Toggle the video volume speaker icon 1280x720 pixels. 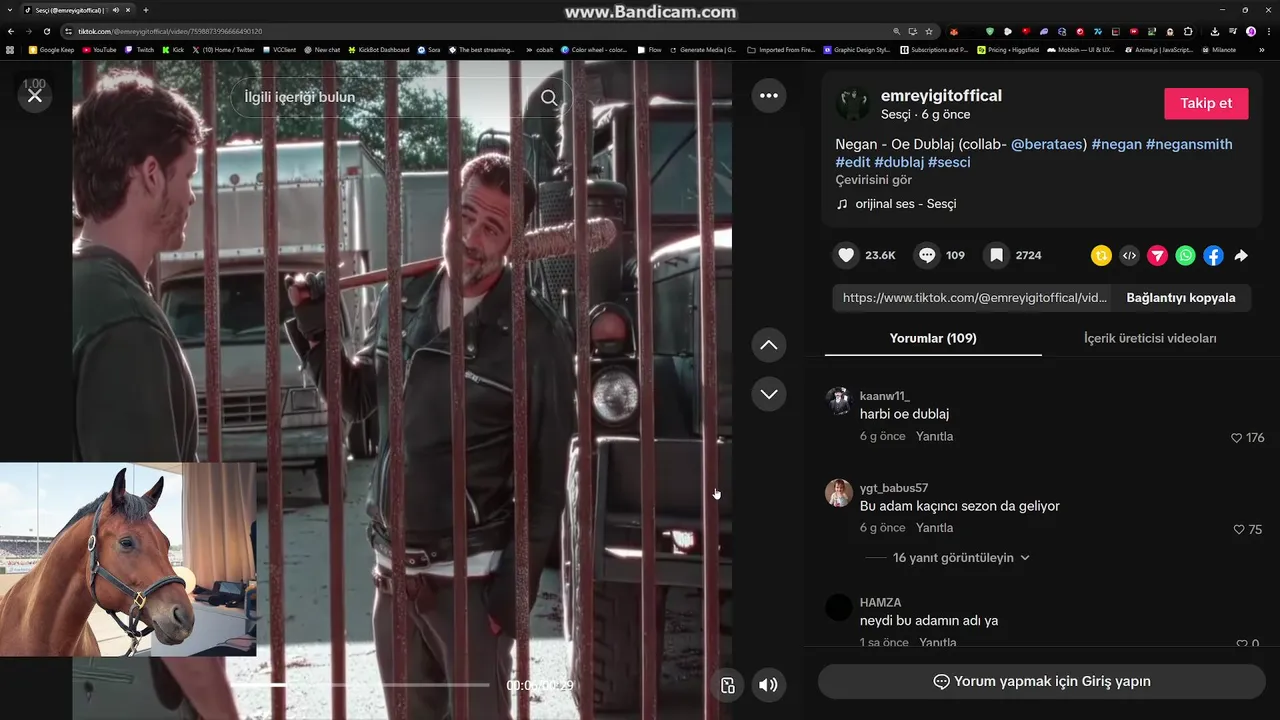(x=768, y=685)
